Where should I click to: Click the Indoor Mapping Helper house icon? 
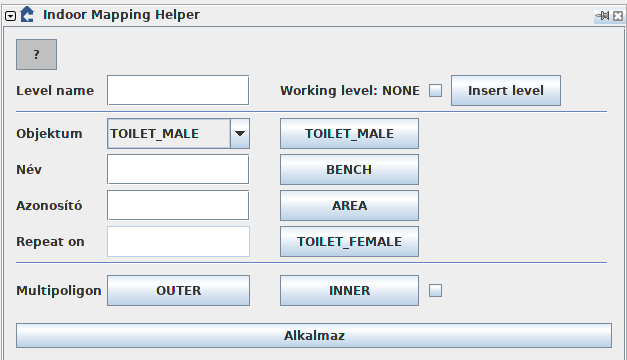tap(27, 15)
